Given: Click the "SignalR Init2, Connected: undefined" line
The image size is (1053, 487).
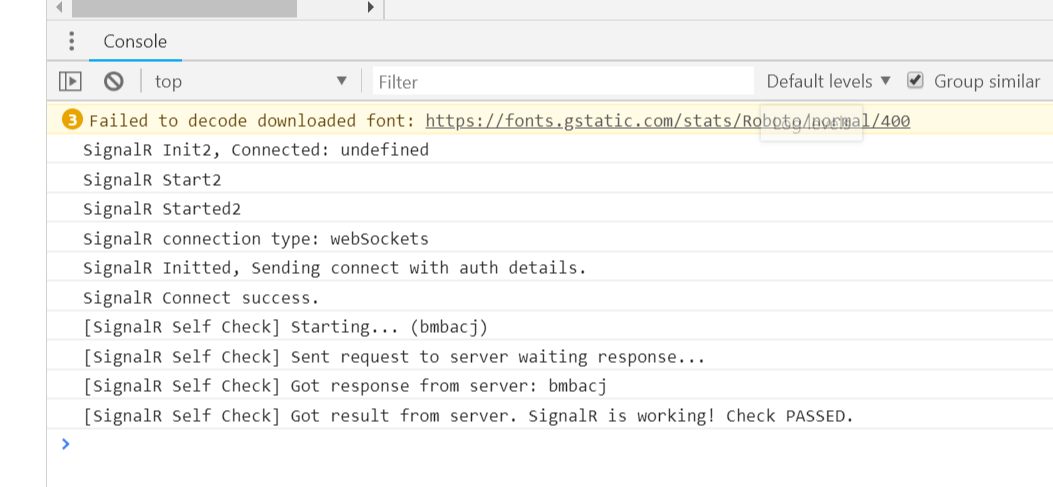Looking at the screenshot, I should (255, 150).
